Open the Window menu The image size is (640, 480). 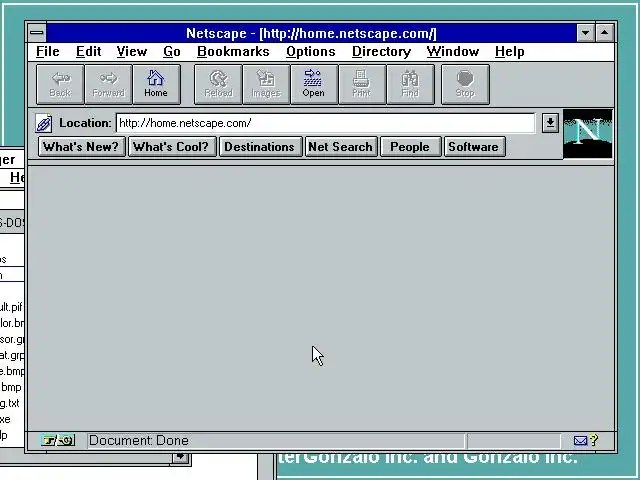[453, 51]
